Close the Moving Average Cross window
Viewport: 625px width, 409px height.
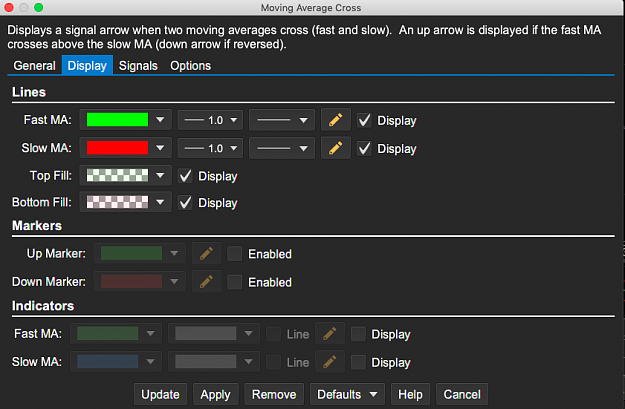(9, 8)
